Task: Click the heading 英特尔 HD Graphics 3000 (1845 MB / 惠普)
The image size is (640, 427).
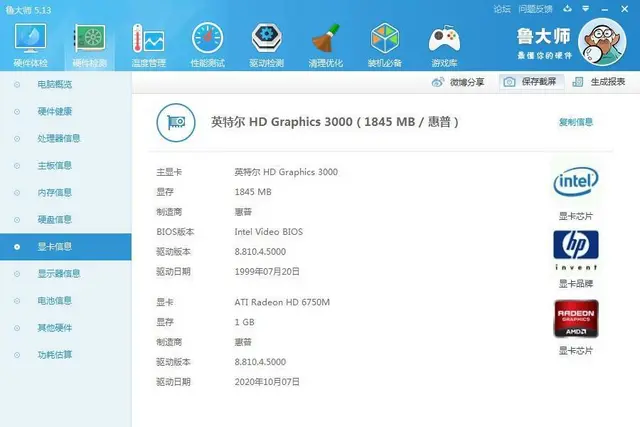Action: point(335,122)
